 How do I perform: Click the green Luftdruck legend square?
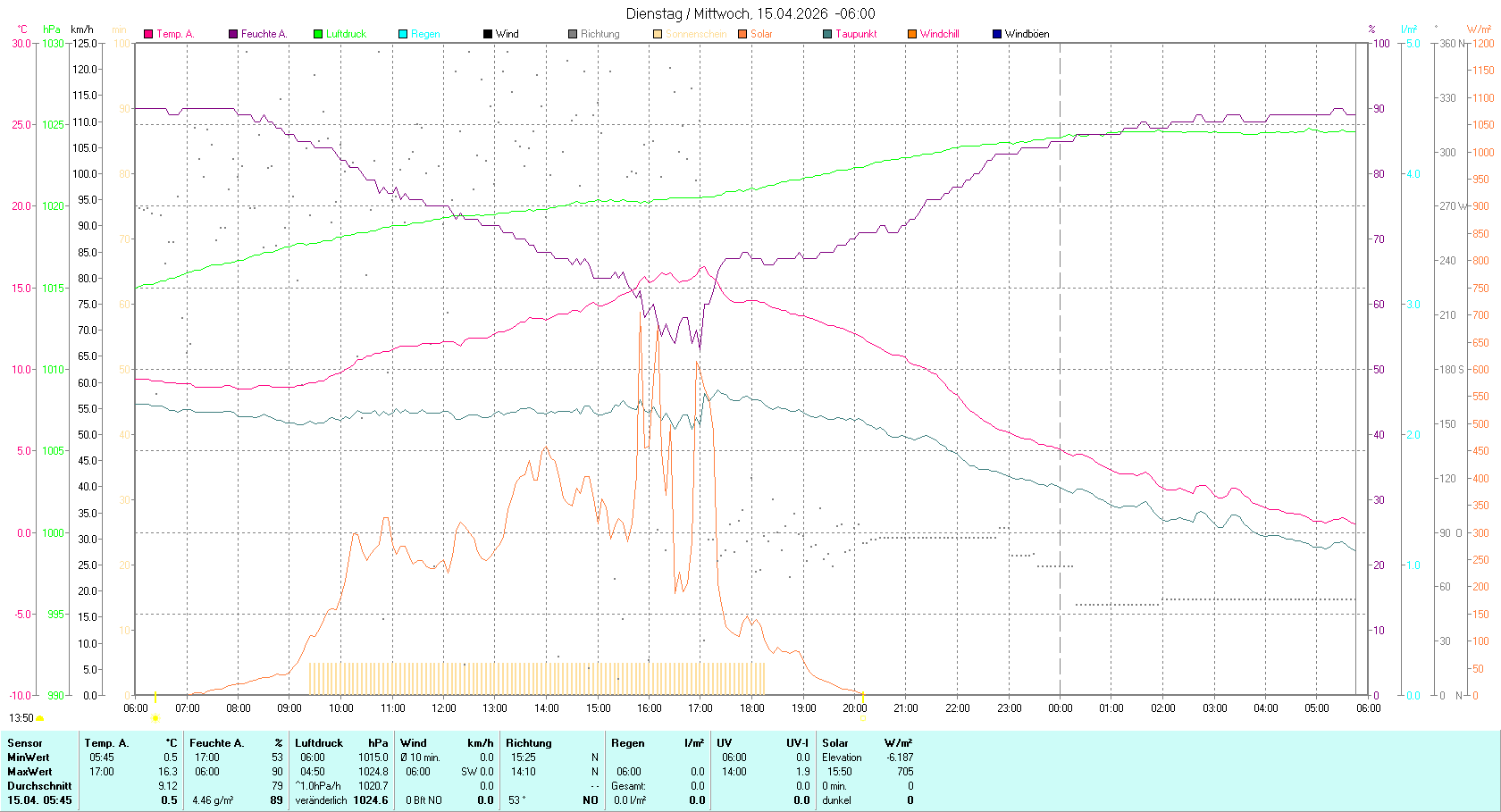[x=318, y=34]
